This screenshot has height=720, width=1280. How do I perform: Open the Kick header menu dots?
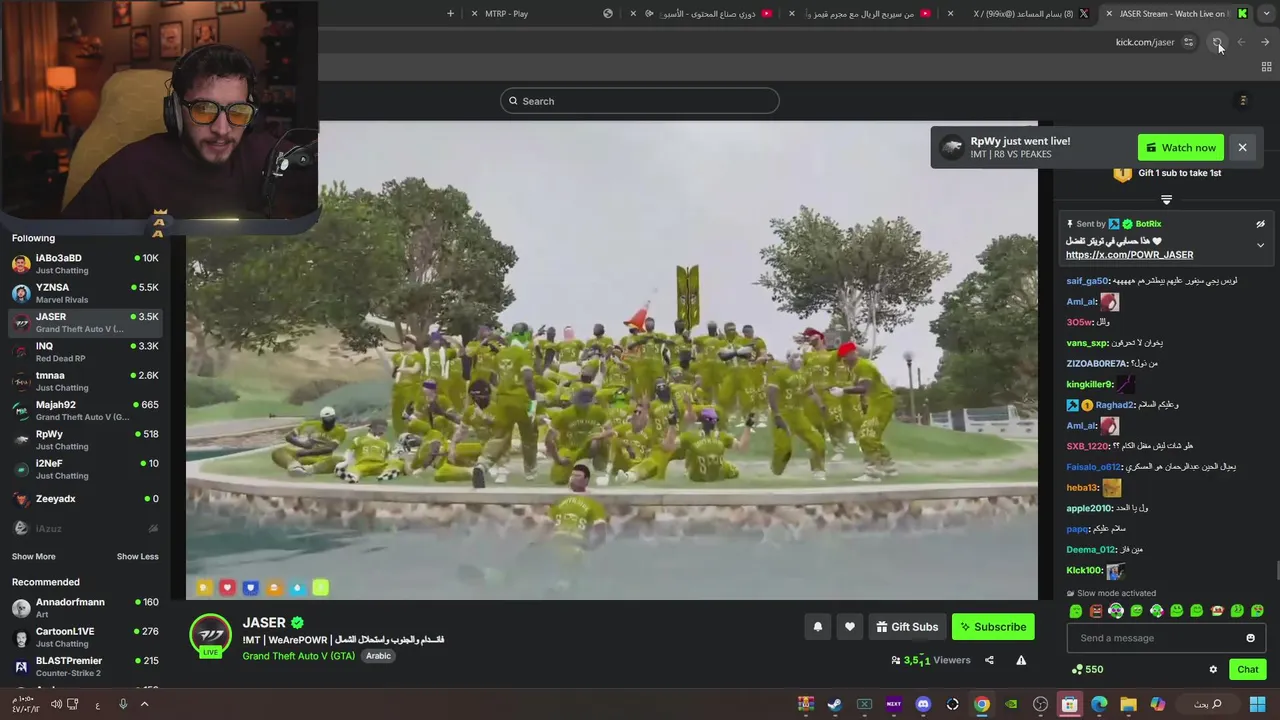point(1243,101)
